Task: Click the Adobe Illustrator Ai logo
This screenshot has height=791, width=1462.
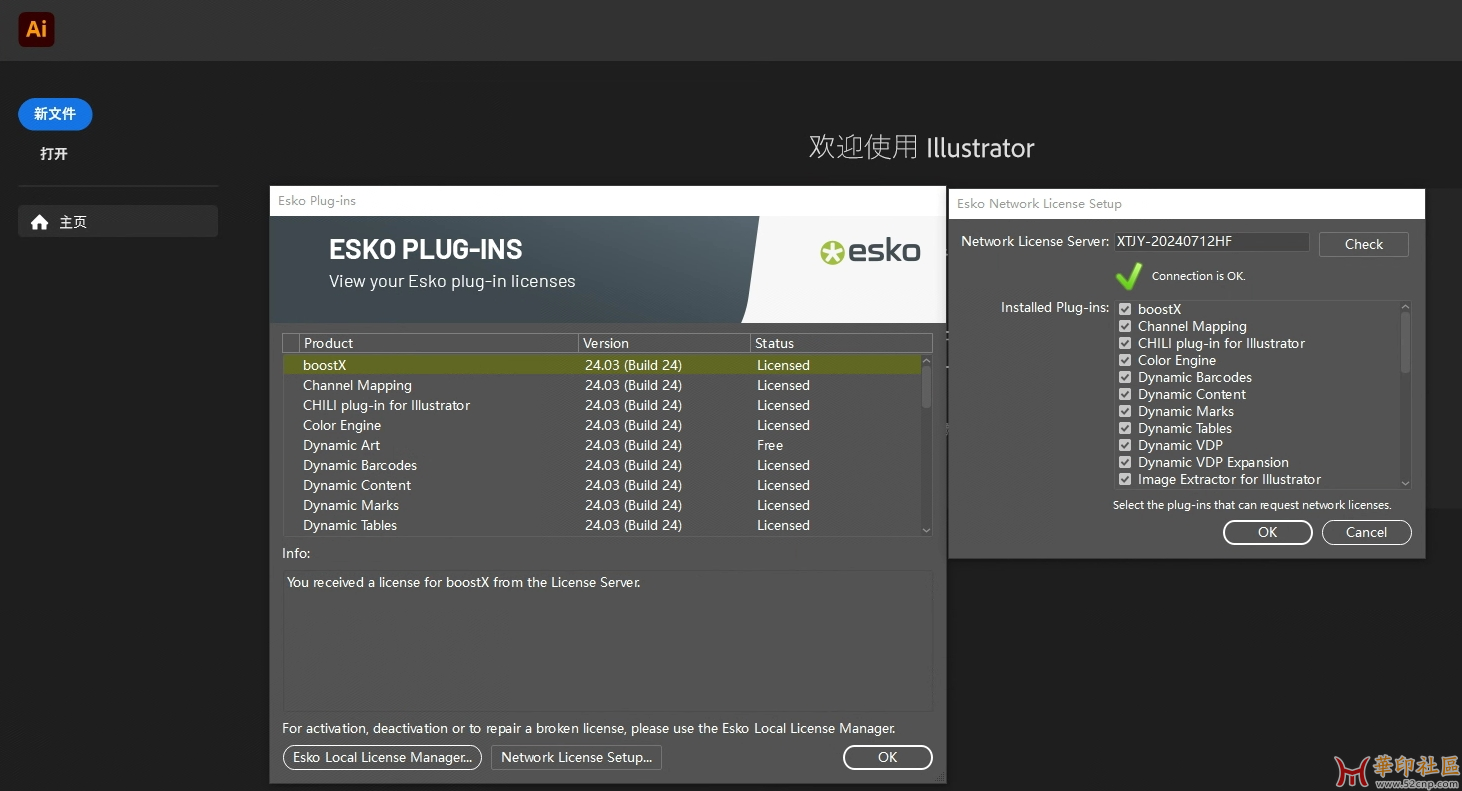Action: tap(37, 30)
